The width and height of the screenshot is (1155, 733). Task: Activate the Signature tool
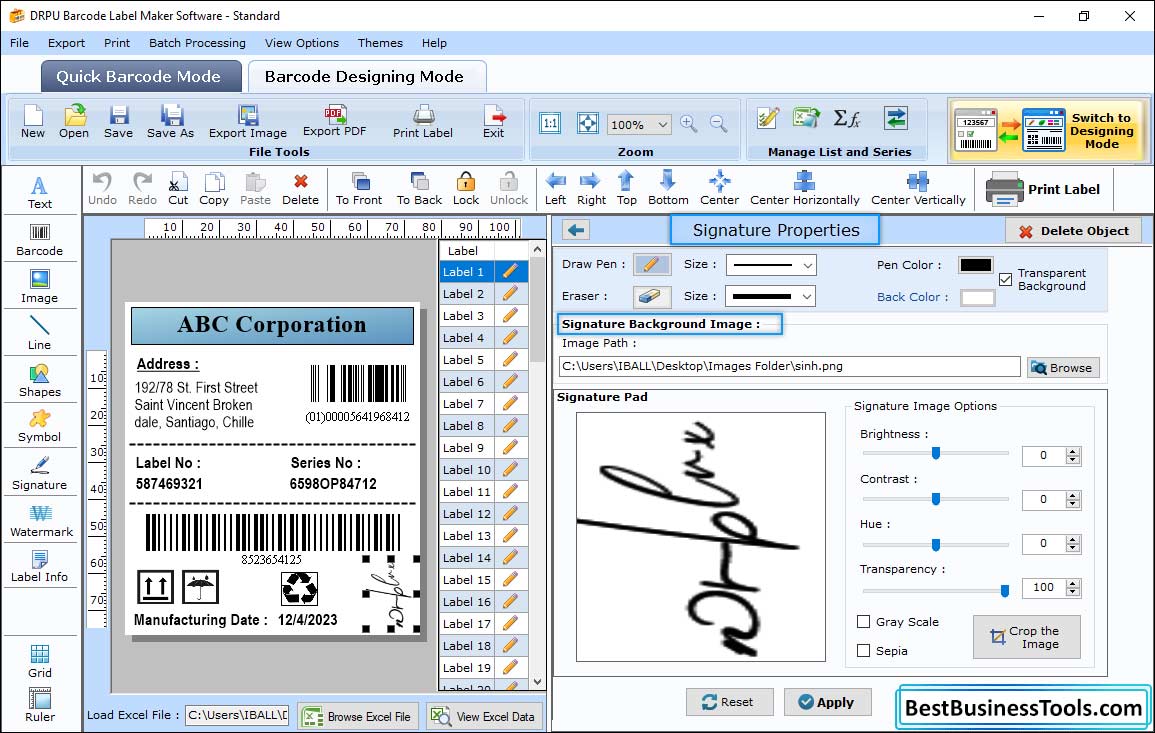click(x=40, y=473)
